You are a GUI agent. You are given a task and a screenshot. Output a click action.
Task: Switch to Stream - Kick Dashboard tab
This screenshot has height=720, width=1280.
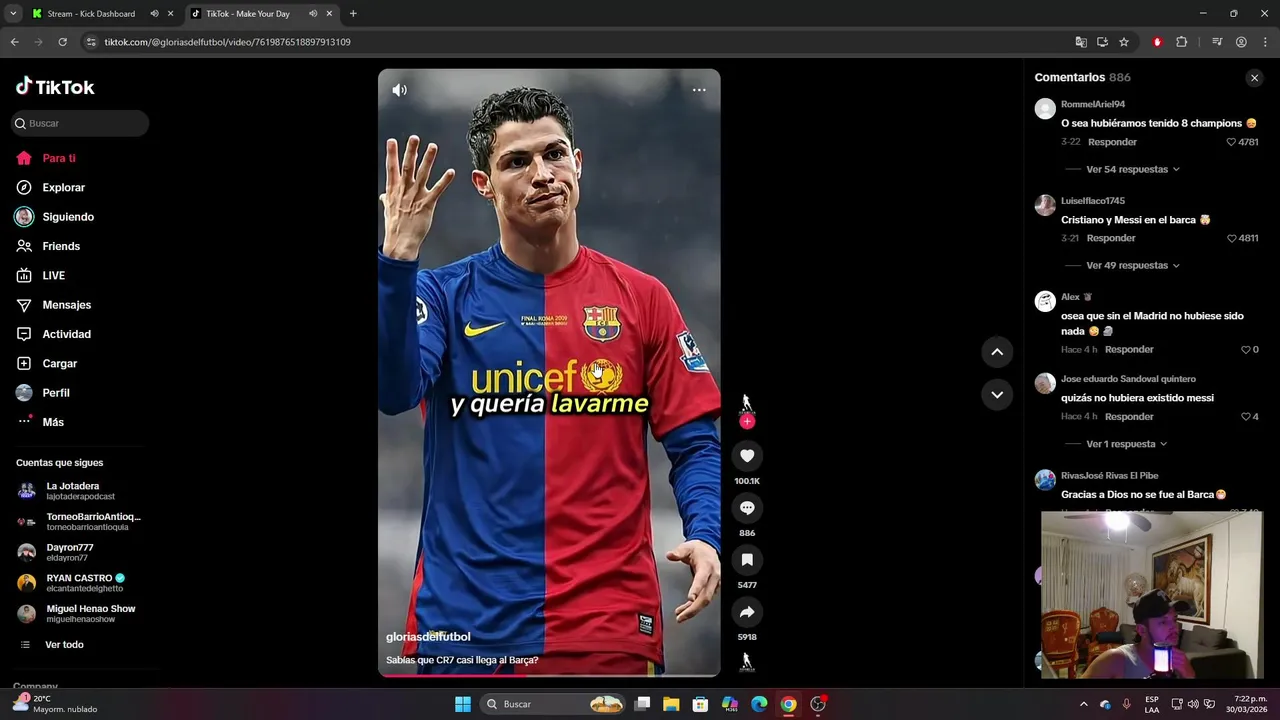[91, 14]
